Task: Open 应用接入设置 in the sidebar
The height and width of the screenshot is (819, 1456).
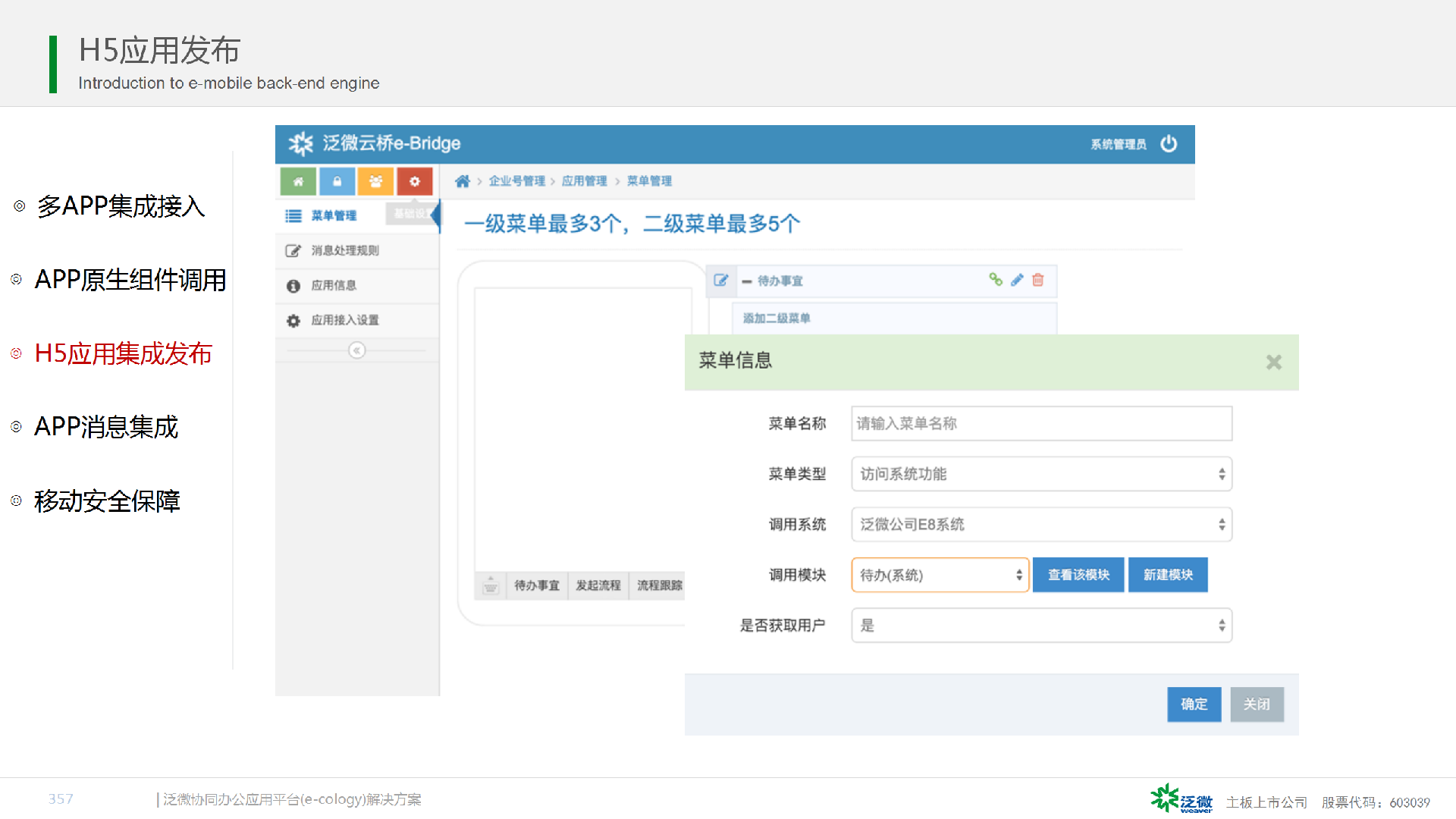Action: click(x=357, y=321)
